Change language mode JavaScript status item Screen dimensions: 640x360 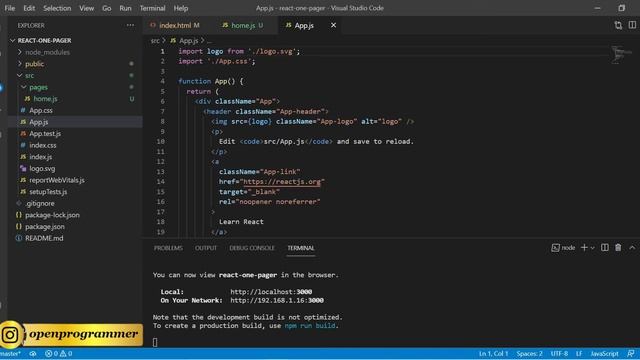604,354
